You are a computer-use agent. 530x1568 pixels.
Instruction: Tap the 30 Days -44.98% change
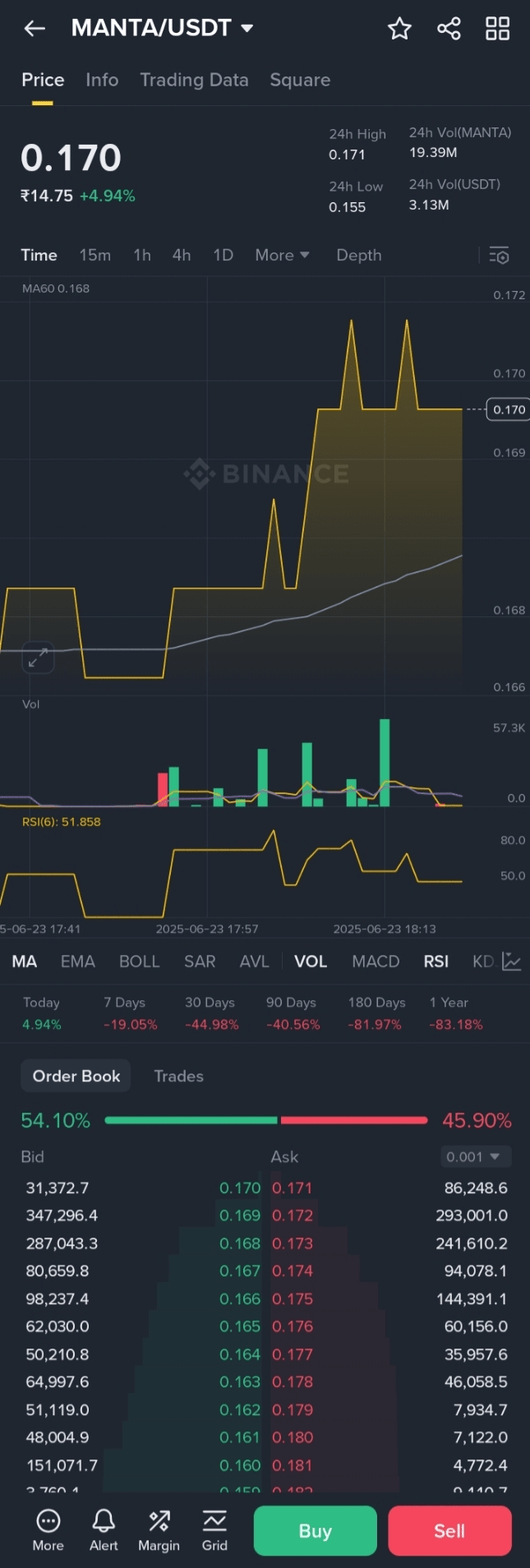tap(212, 1013)
